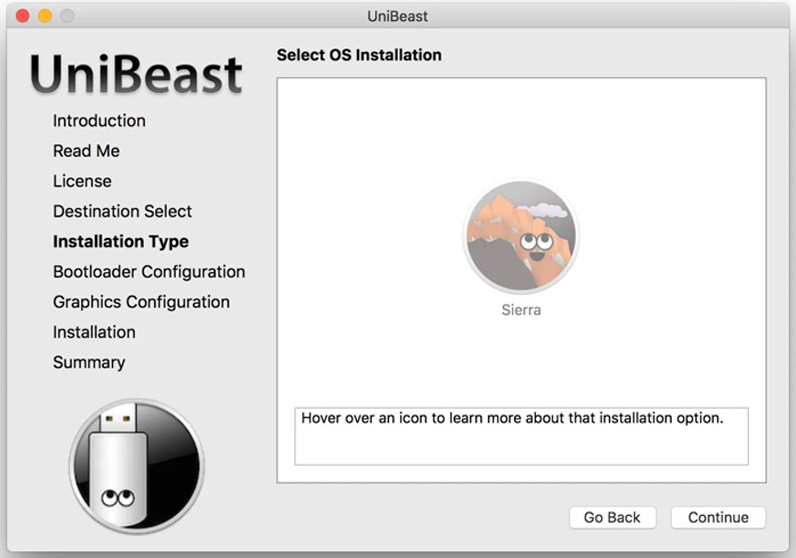Viewport: 796px width, 558px height.
Task: Click the UniBeast window title bar text
Action: (397, 16)
